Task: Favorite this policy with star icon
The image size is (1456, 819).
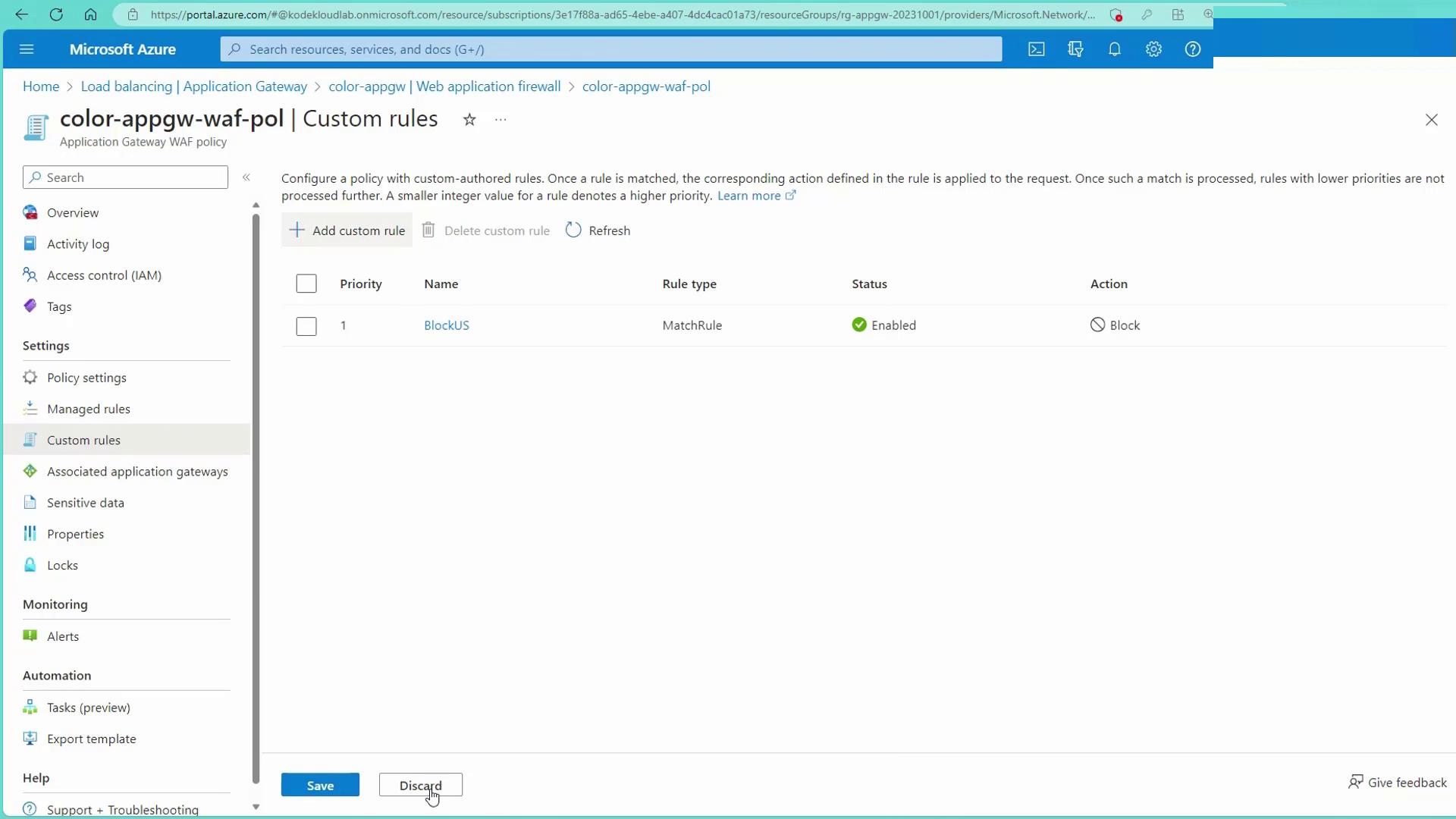Action: tap(469, 120)
